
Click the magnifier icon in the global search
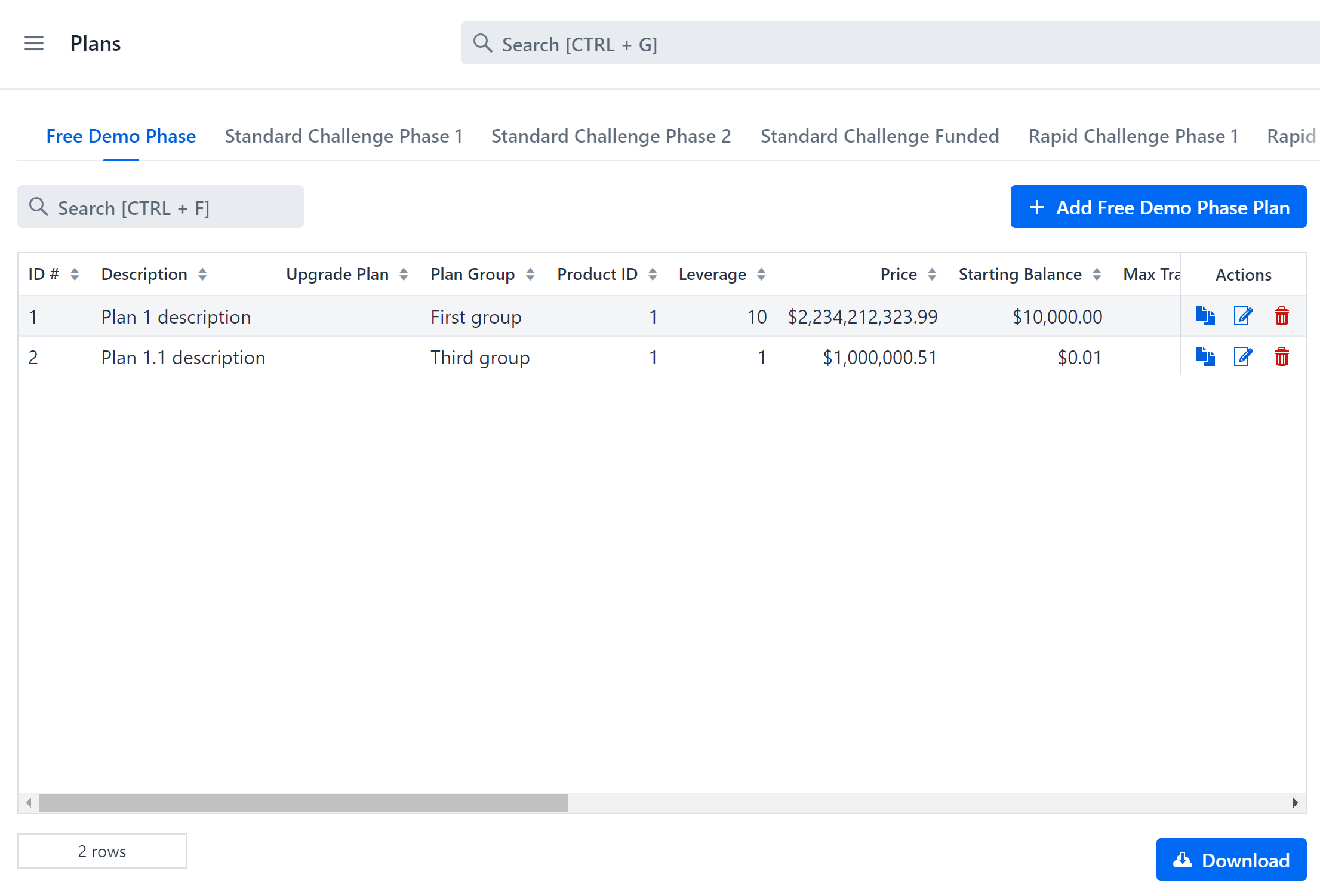point(483,44)
